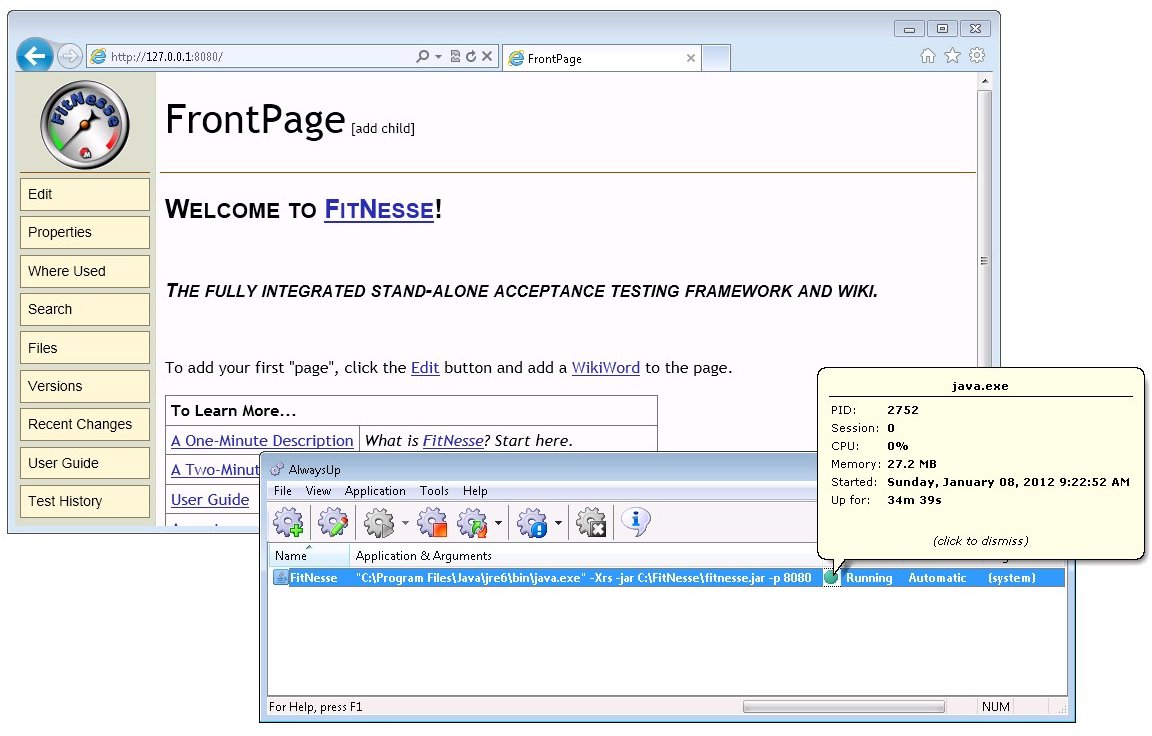Click the Favorites star icon

coord(952,56)
